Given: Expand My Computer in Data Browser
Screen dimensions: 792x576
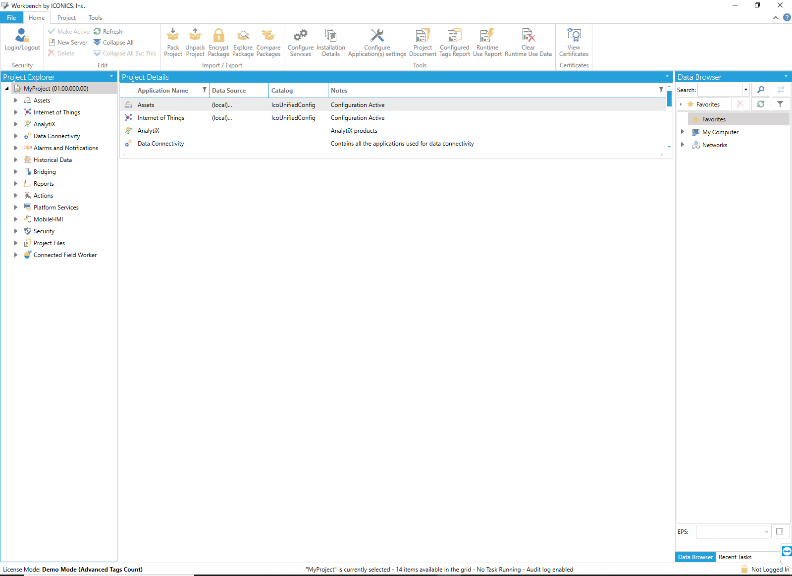Looking at the screenshot, I should coord(682,131).
